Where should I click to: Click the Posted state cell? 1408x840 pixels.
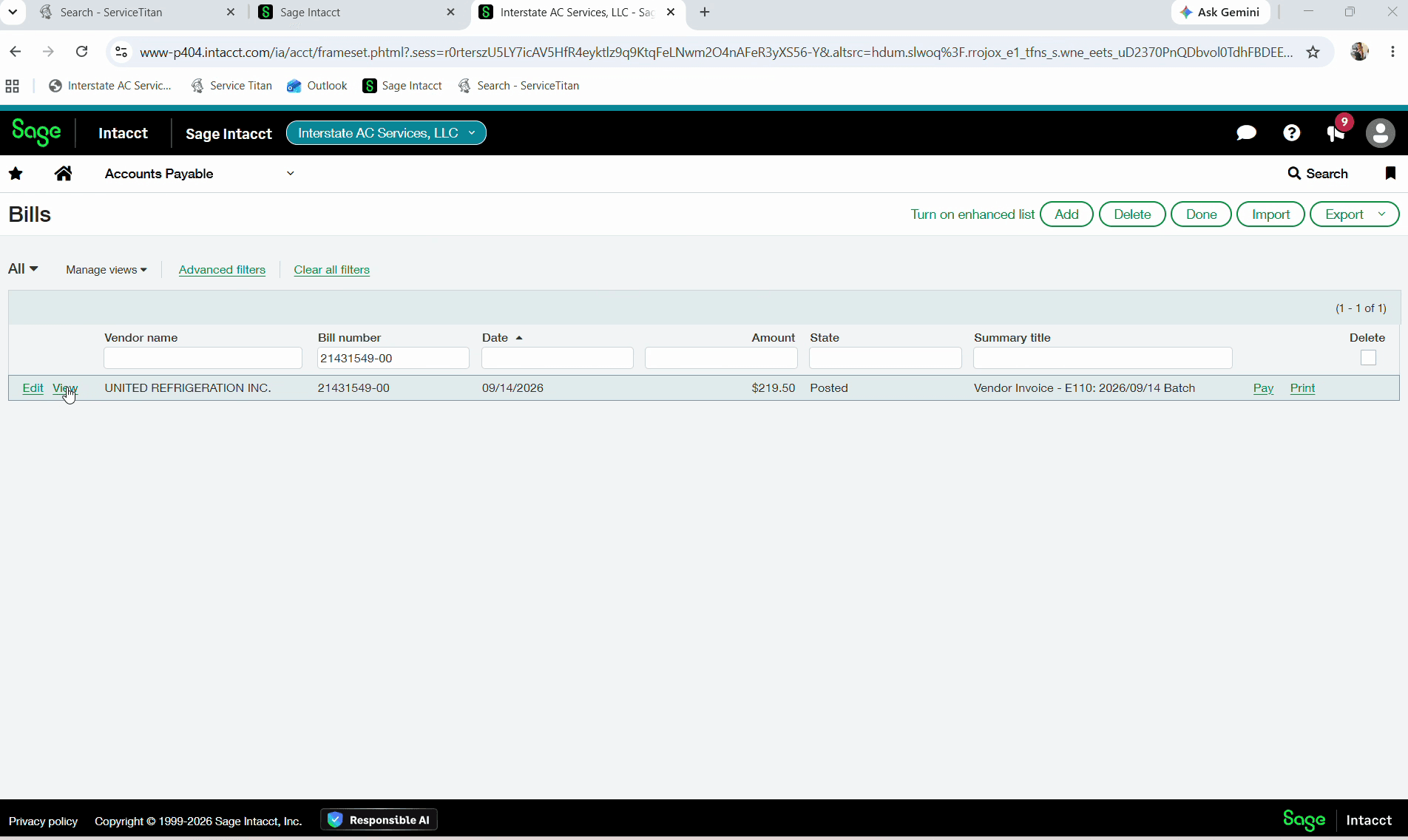[828, 388]
